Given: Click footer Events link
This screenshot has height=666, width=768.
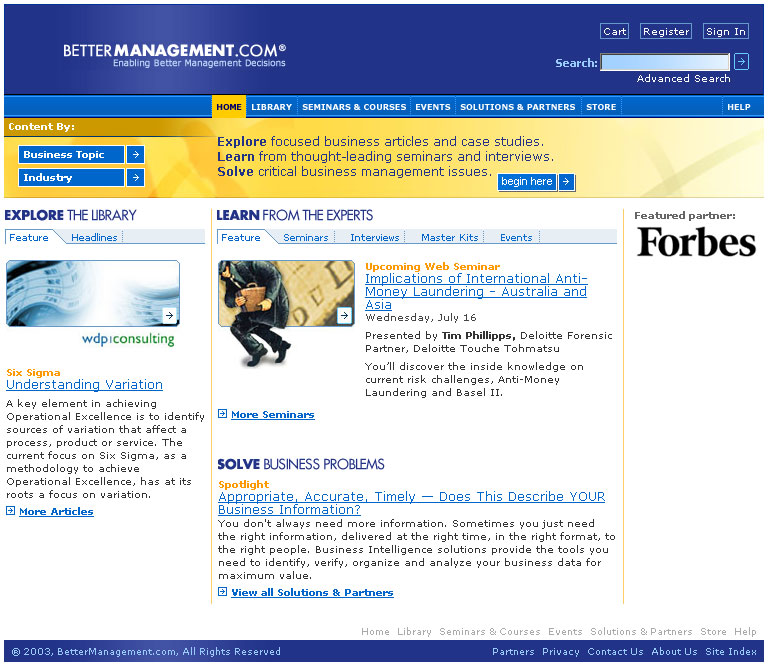Looking at the screenshot, I should [x=565, y=631].
